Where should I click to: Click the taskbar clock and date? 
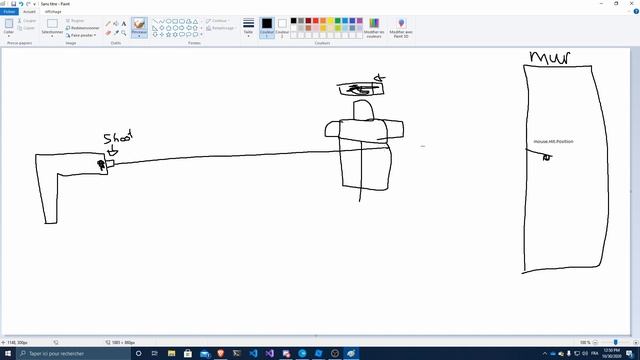[x=611, y=353]
